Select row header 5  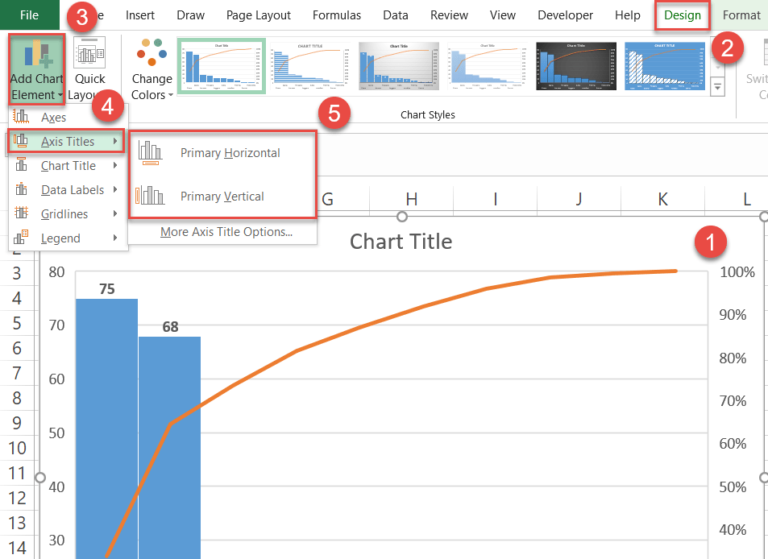pyautogui.click(x=17, y=323)
